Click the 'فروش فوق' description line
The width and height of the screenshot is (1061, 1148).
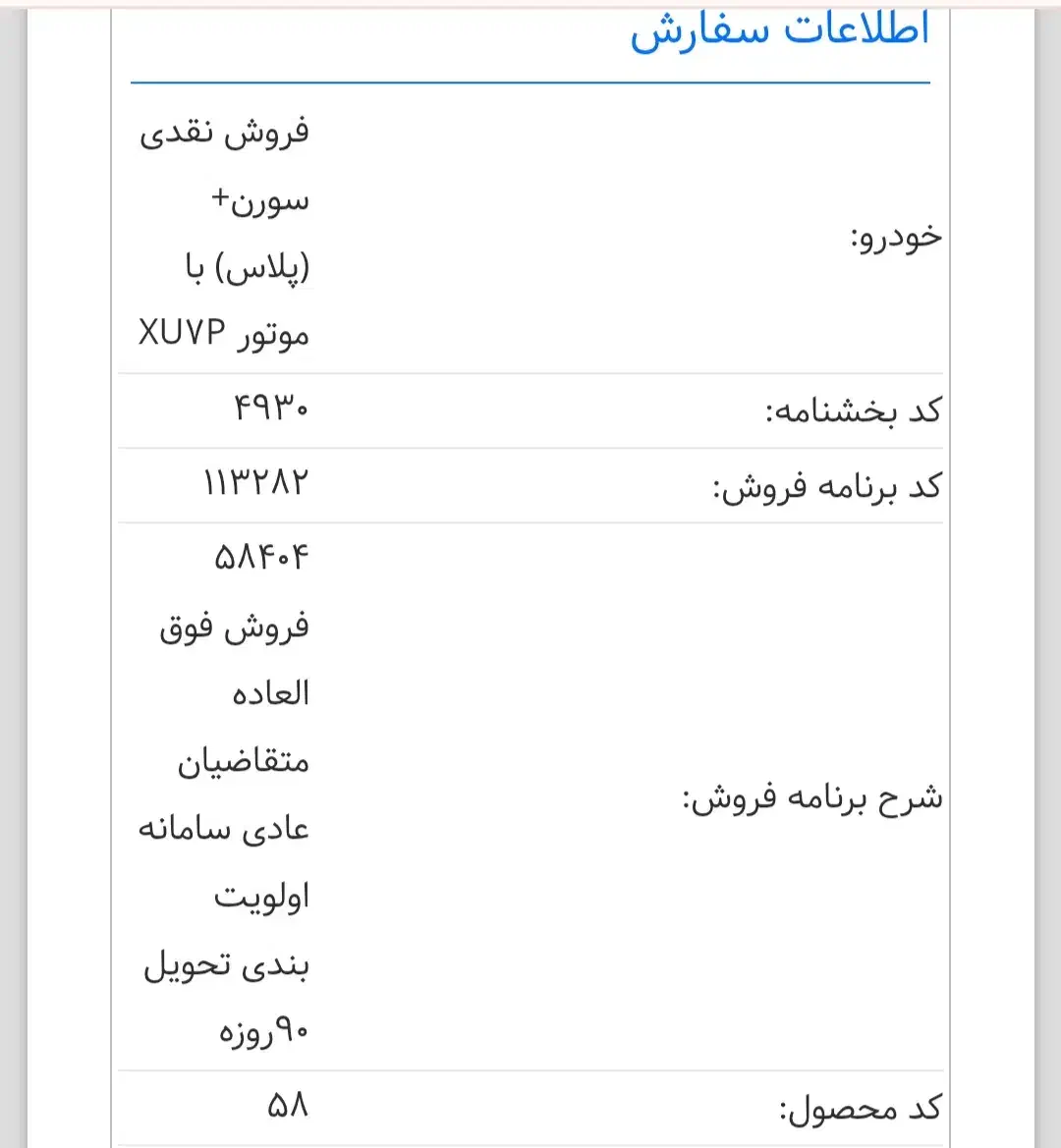point(234,628)
